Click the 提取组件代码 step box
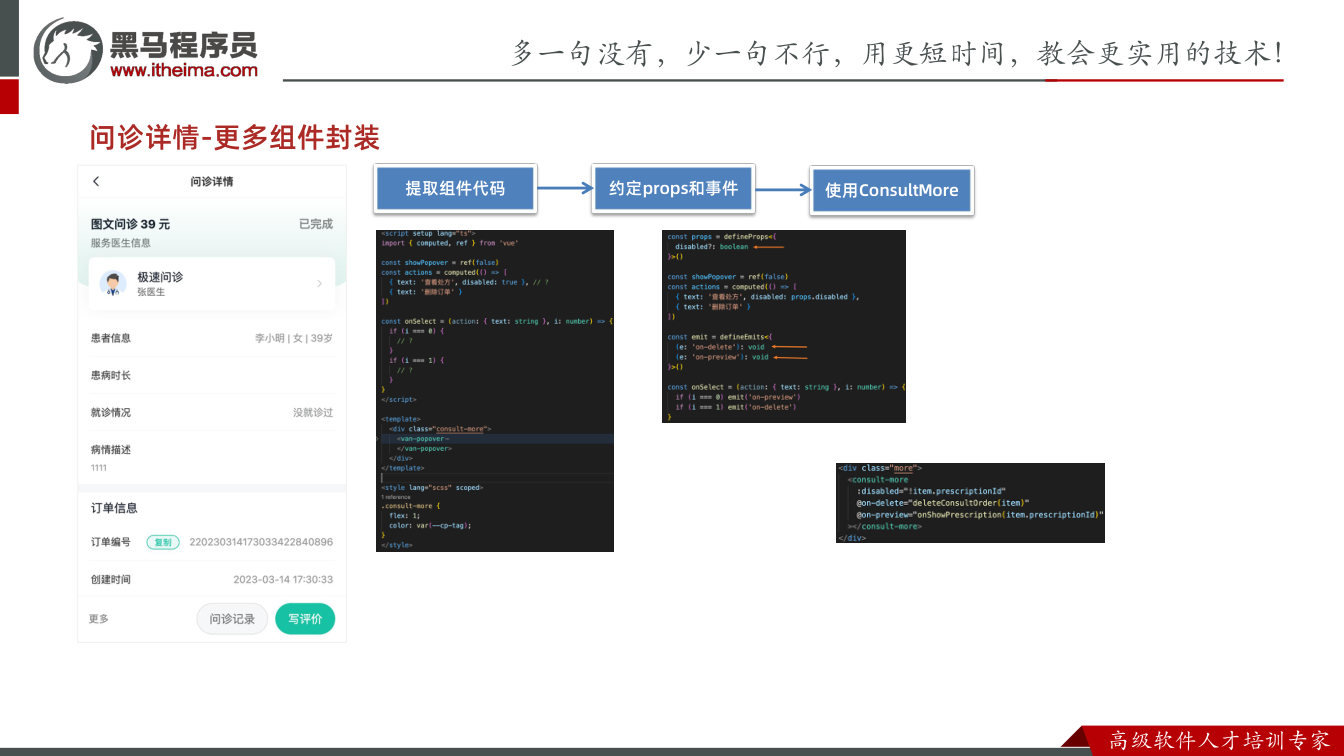 click(x=455, y=188)
